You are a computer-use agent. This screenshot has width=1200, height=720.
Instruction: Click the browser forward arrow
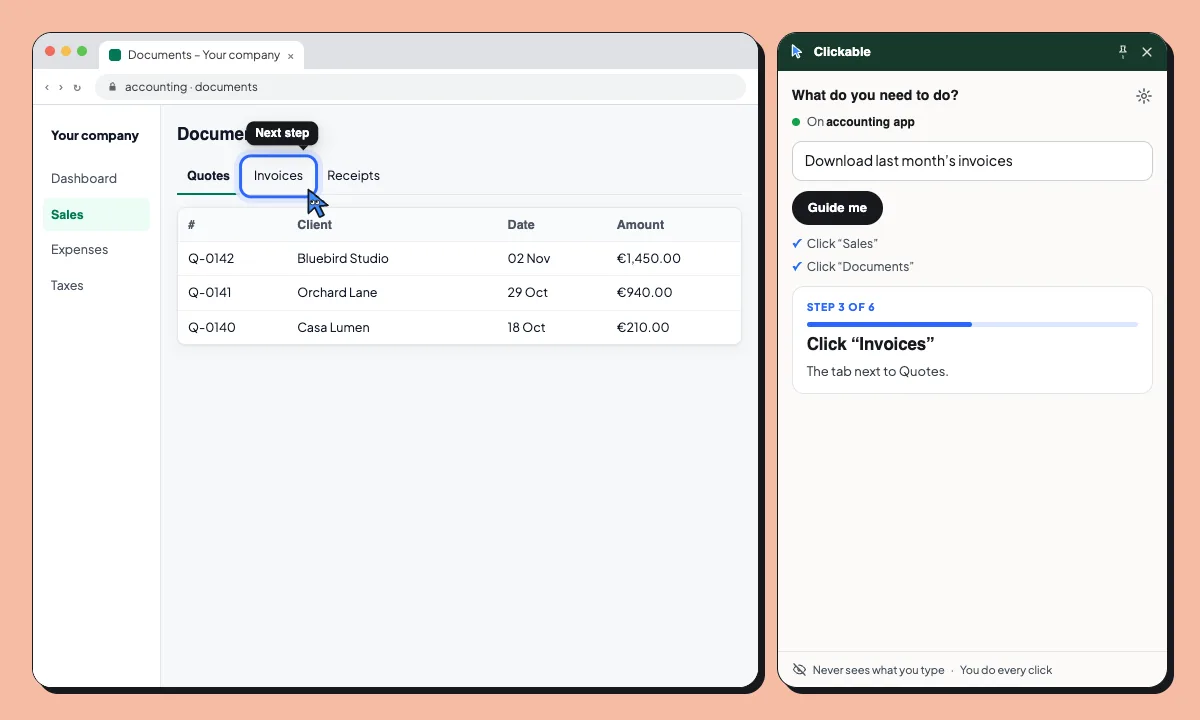pos(61,87)
